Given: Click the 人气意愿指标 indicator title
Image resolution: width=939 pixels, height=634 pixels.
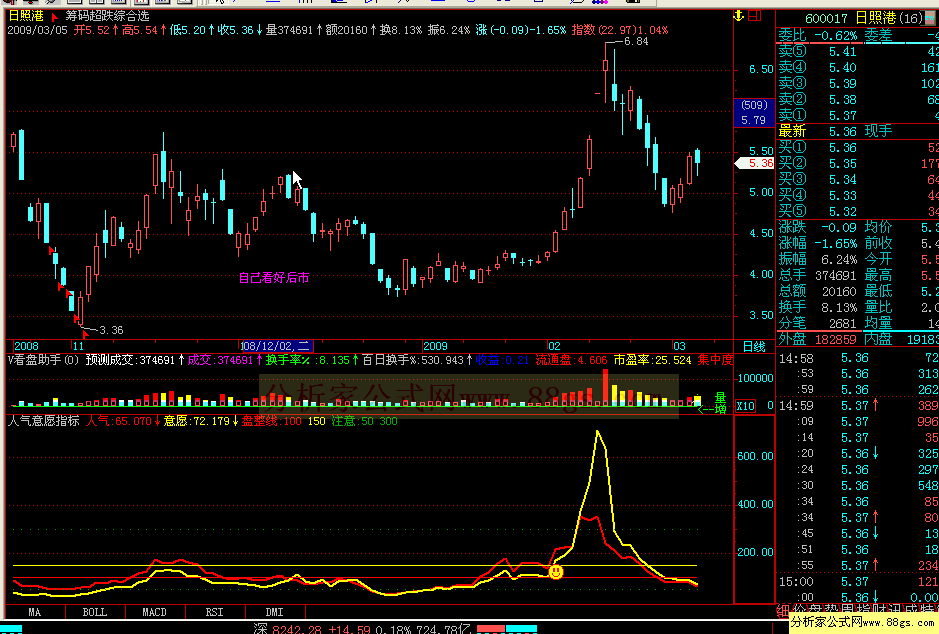Looking at the screenshot, I should click(44, 421).
